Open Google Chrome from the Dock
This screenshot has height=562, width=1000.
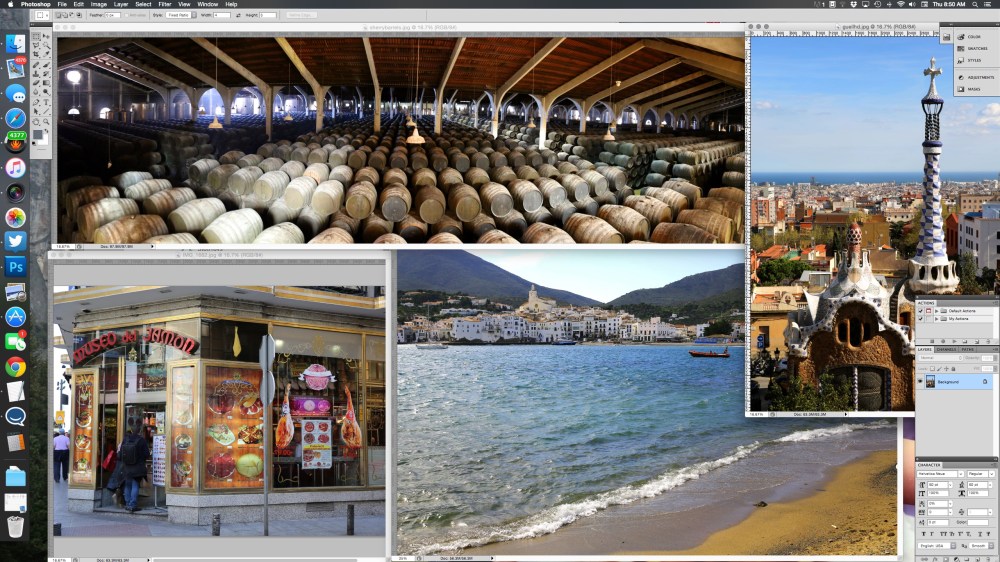click(15, 367)
